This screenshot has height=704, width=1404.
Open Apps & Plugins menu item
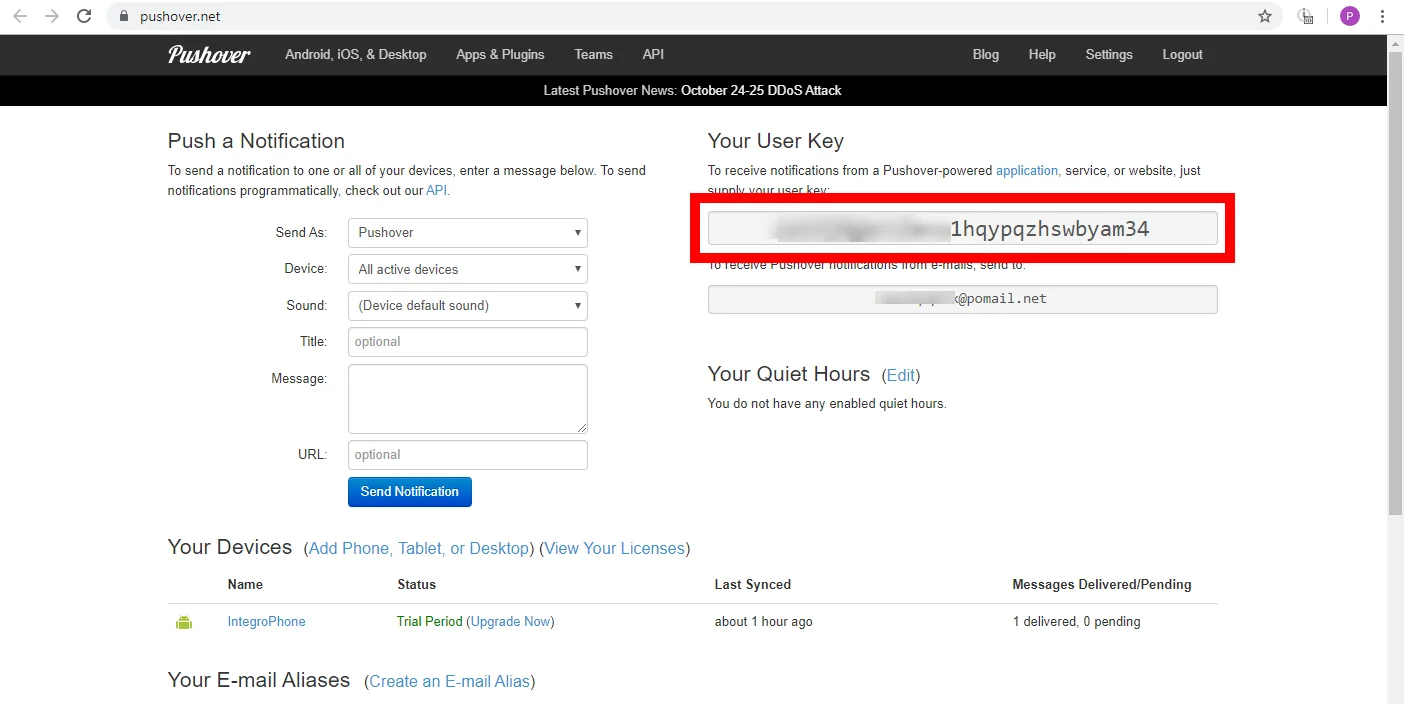[x=500, y=55]
